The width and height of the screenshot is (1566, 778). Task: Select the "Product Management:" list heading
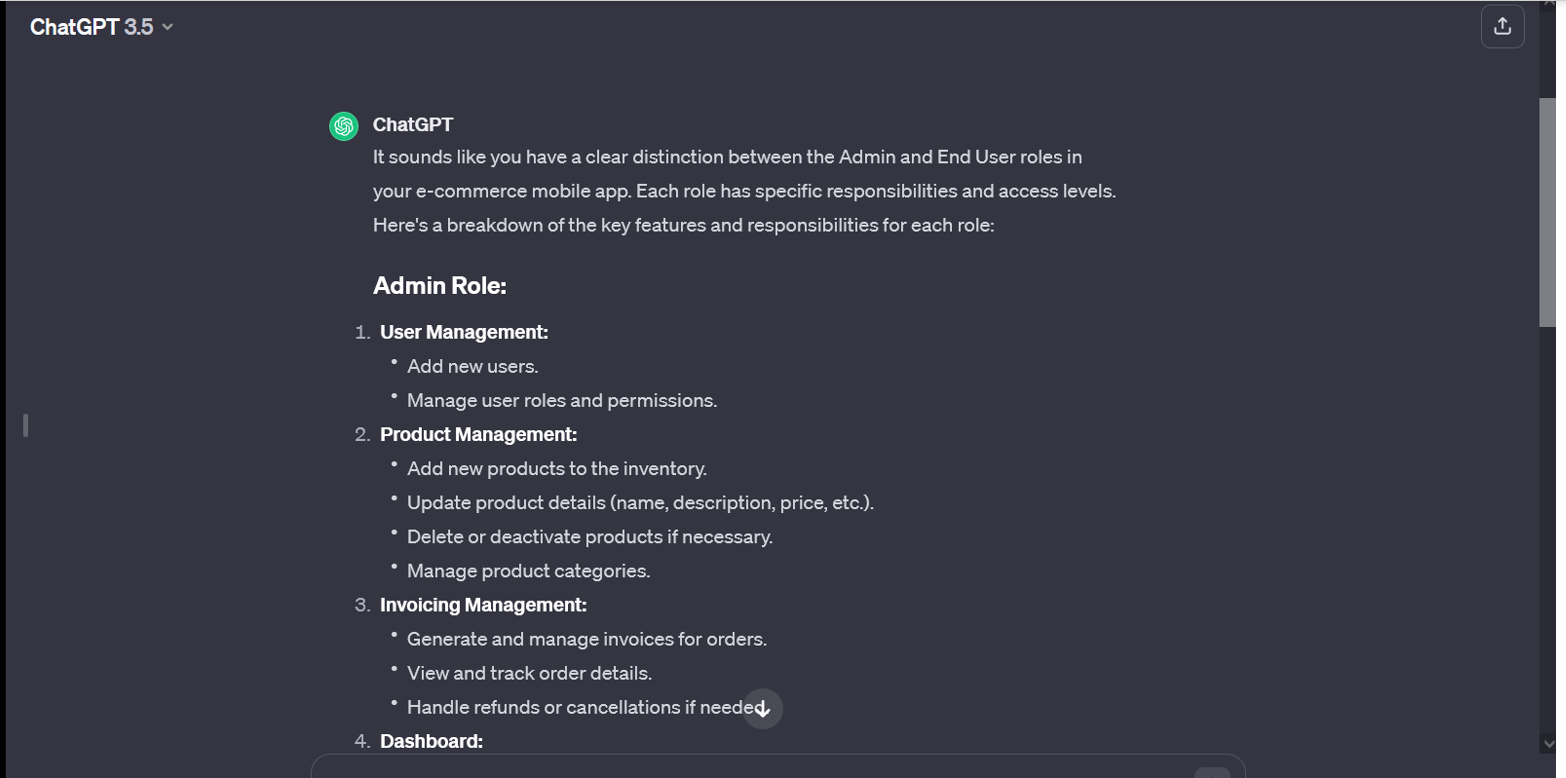click(x=478, y=434)
